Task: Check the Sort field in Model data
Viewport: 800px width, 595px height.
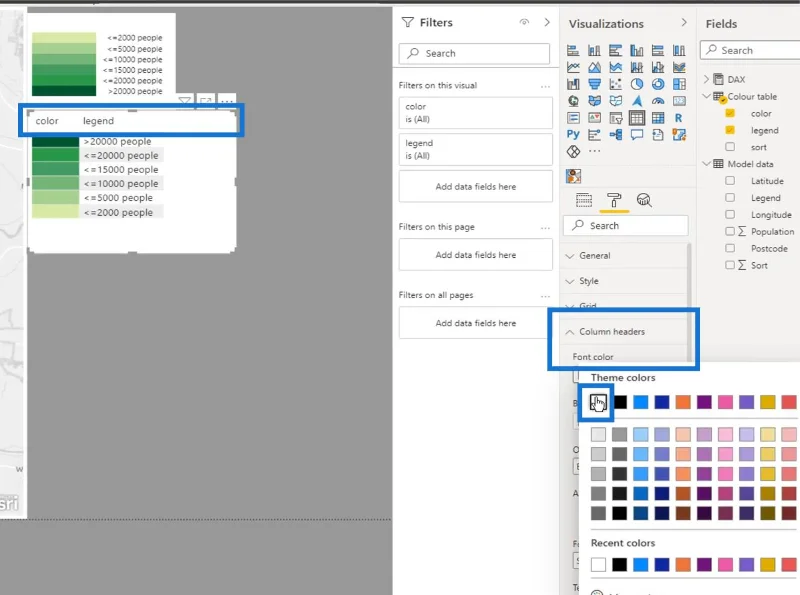Action: click(730, 265)
